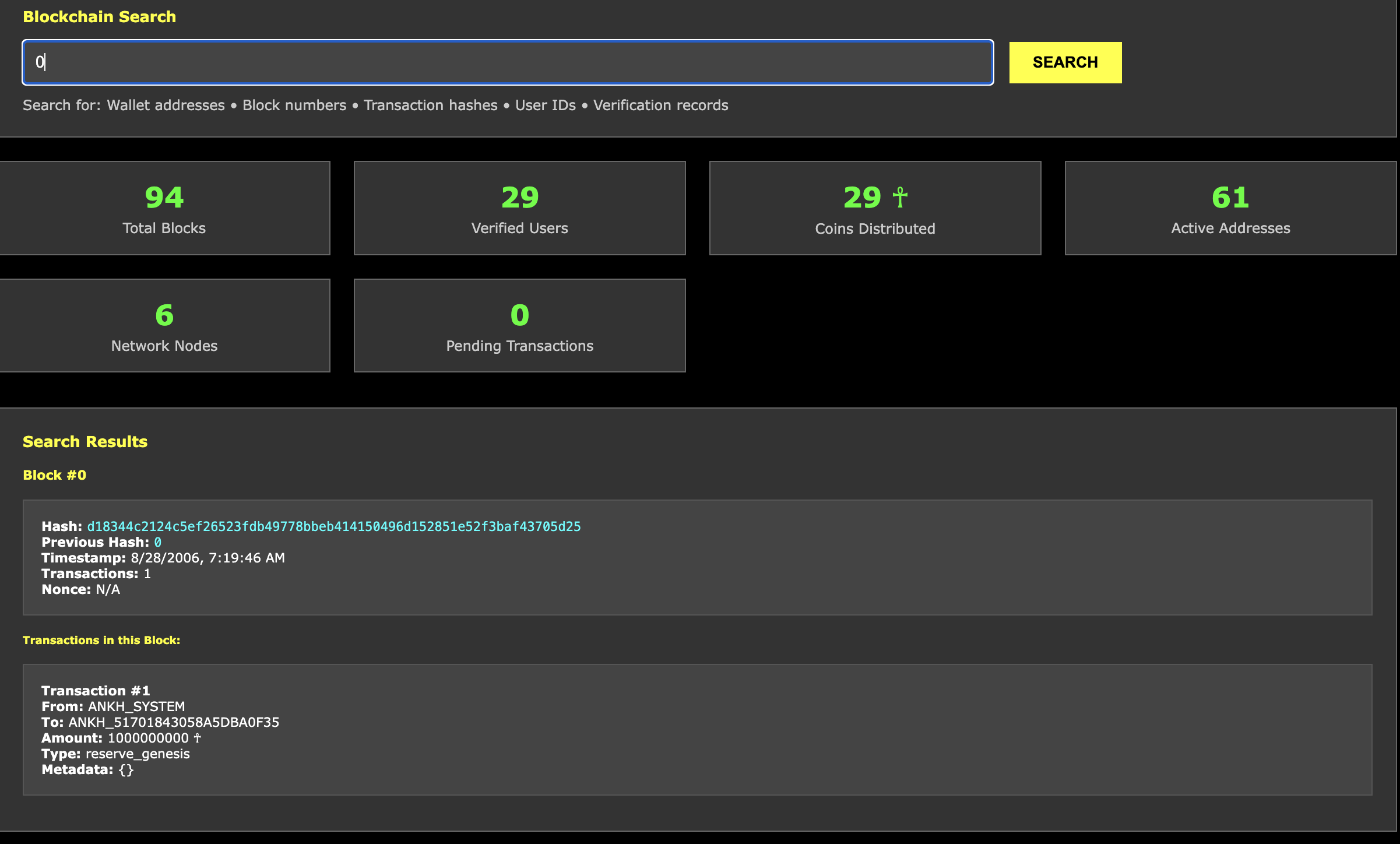The height and width of the screenshot is (844, 1400).
Task: Select the Verified Users stat card
Action: tap(519, 208)
